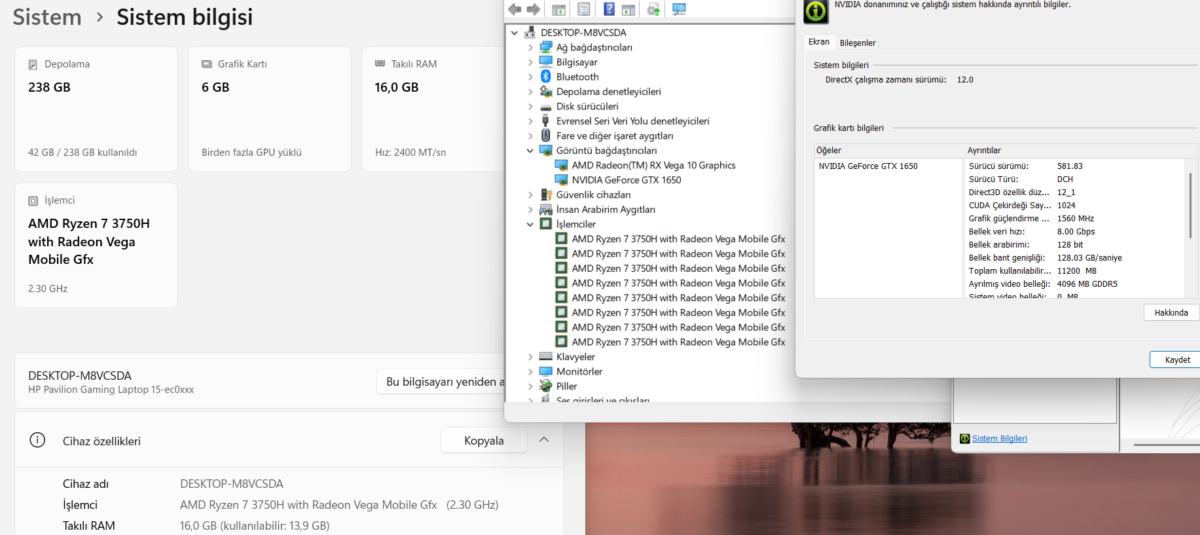Switch to the Ekran tab in NVIDIA window
Screen dimensions: 1200x535
pos(819,42)
